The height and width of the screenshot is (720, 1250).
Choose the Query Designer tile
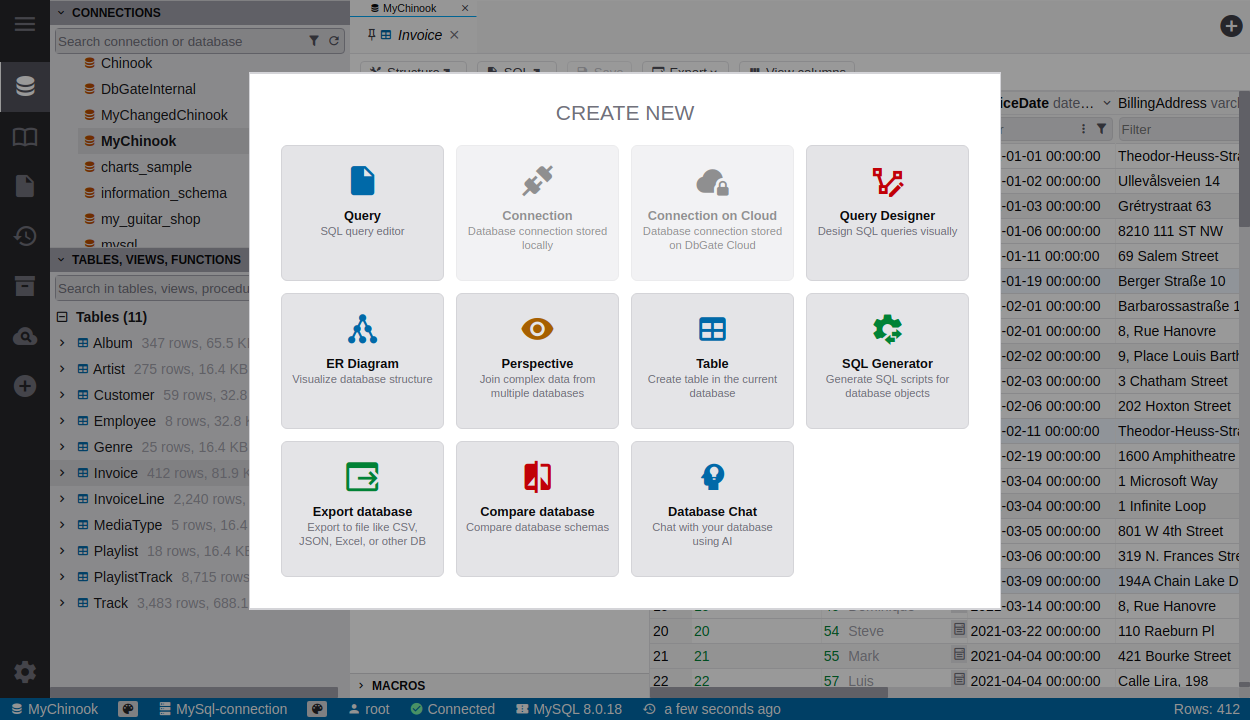click(x=887, y=213)
